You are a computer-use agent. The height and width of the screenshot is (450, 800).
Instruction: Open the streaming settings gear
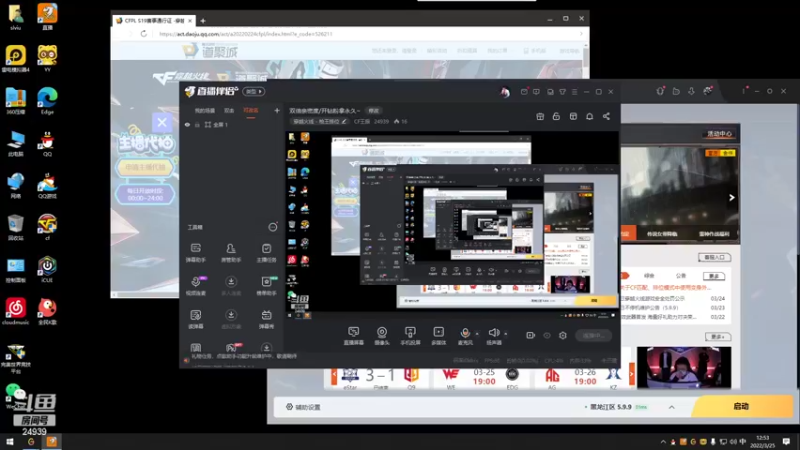(563, 335)
